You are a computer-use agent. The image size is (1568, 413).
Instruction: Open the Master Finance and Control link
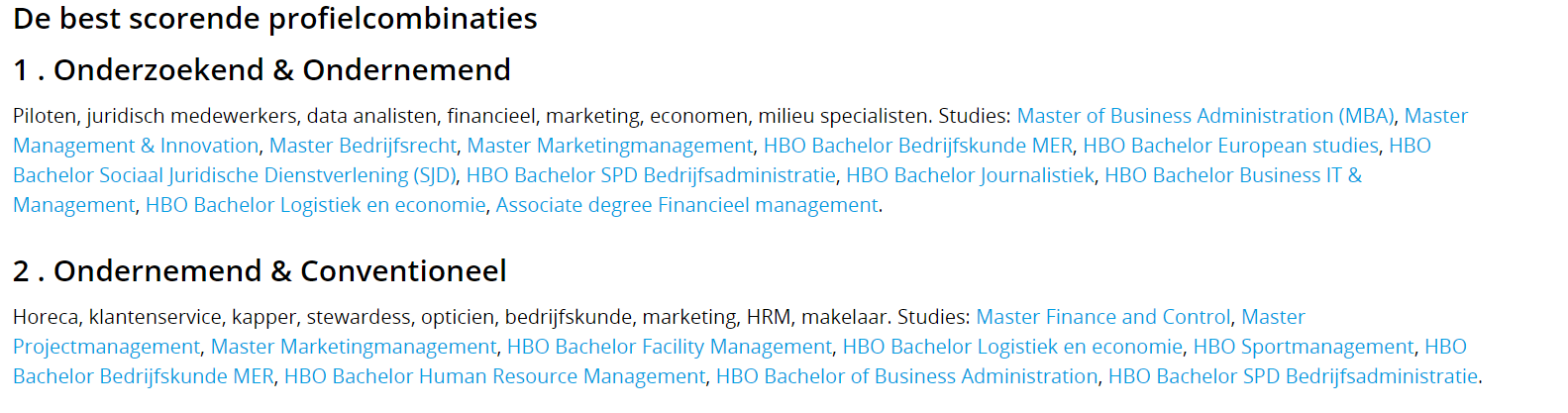[1102, 317]
